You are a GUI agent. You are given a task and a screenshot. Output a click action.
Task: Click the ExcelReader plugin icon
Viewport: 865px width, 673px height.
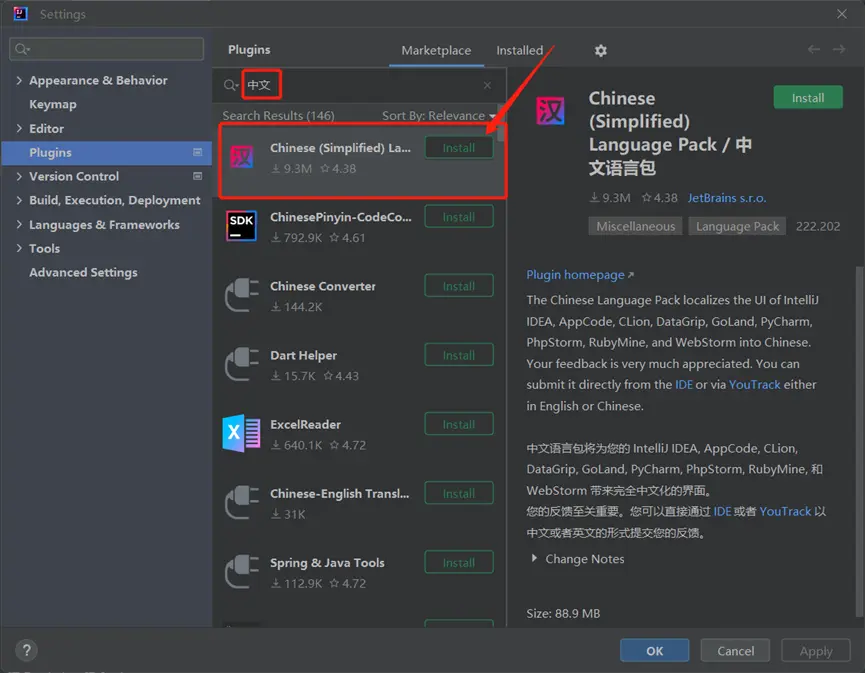coord(242,433)
